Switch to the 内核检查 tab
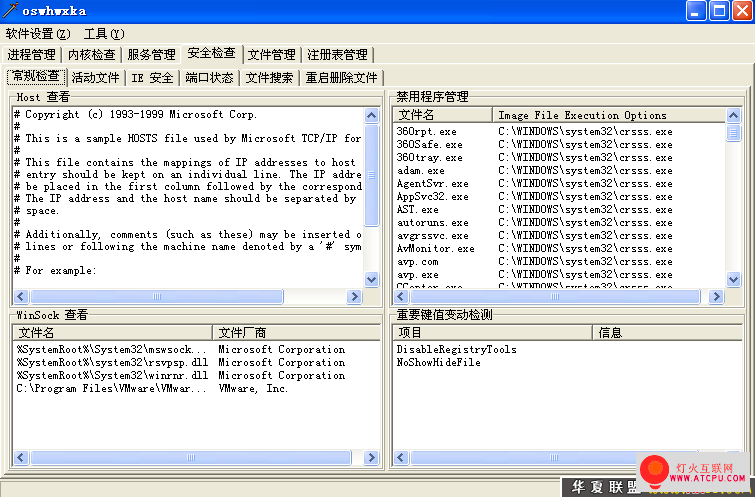 (91, 54)
